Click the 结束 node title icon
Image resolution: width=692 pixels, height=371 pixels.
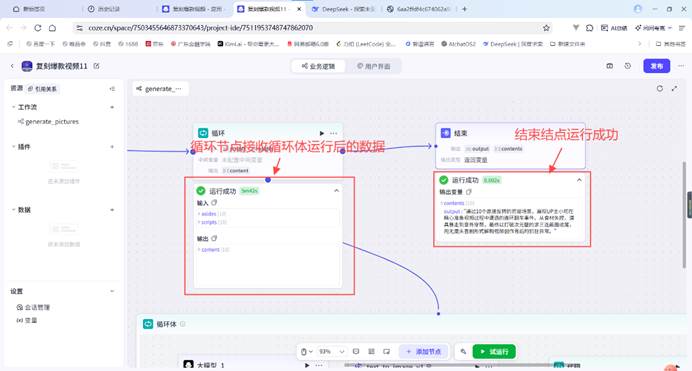(x=446, y=133)
